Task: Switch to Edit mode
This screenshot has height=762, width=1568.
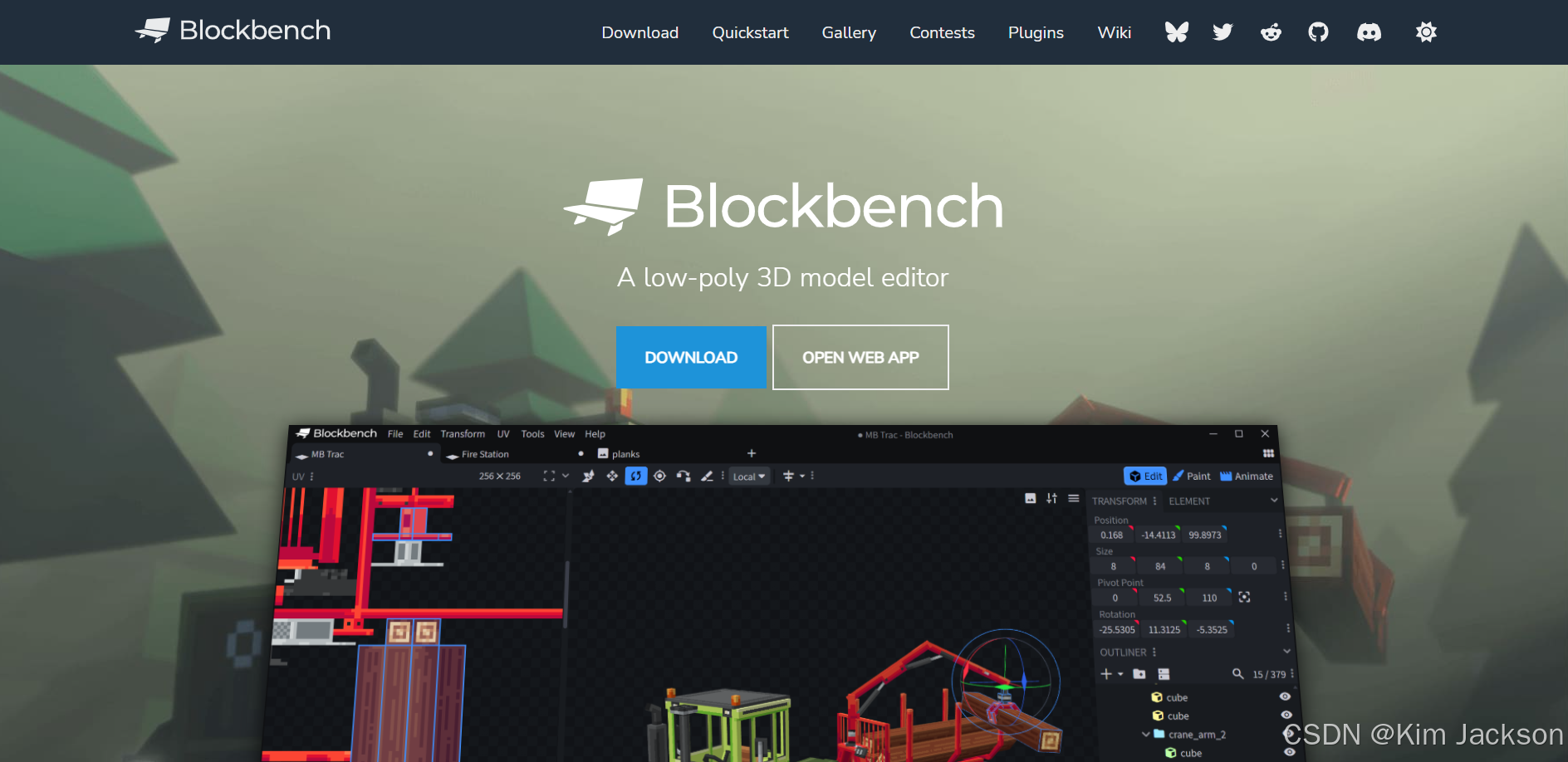Action: 1145,476
